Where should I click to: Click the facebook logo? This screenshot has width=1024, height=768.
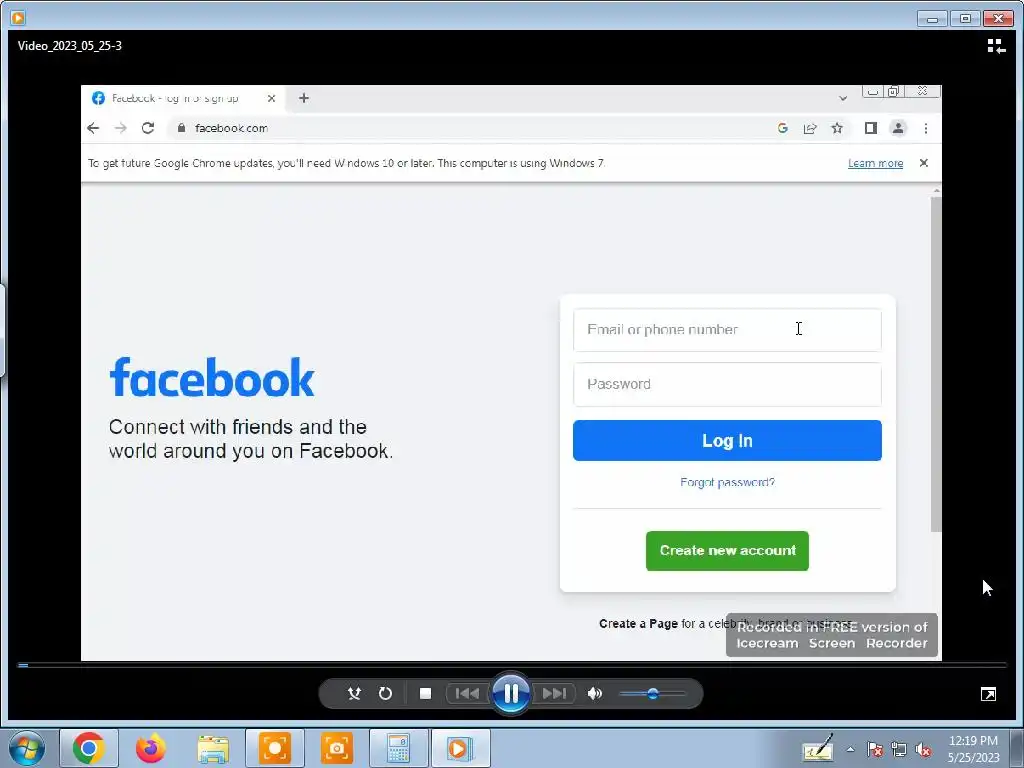(212, 377)
